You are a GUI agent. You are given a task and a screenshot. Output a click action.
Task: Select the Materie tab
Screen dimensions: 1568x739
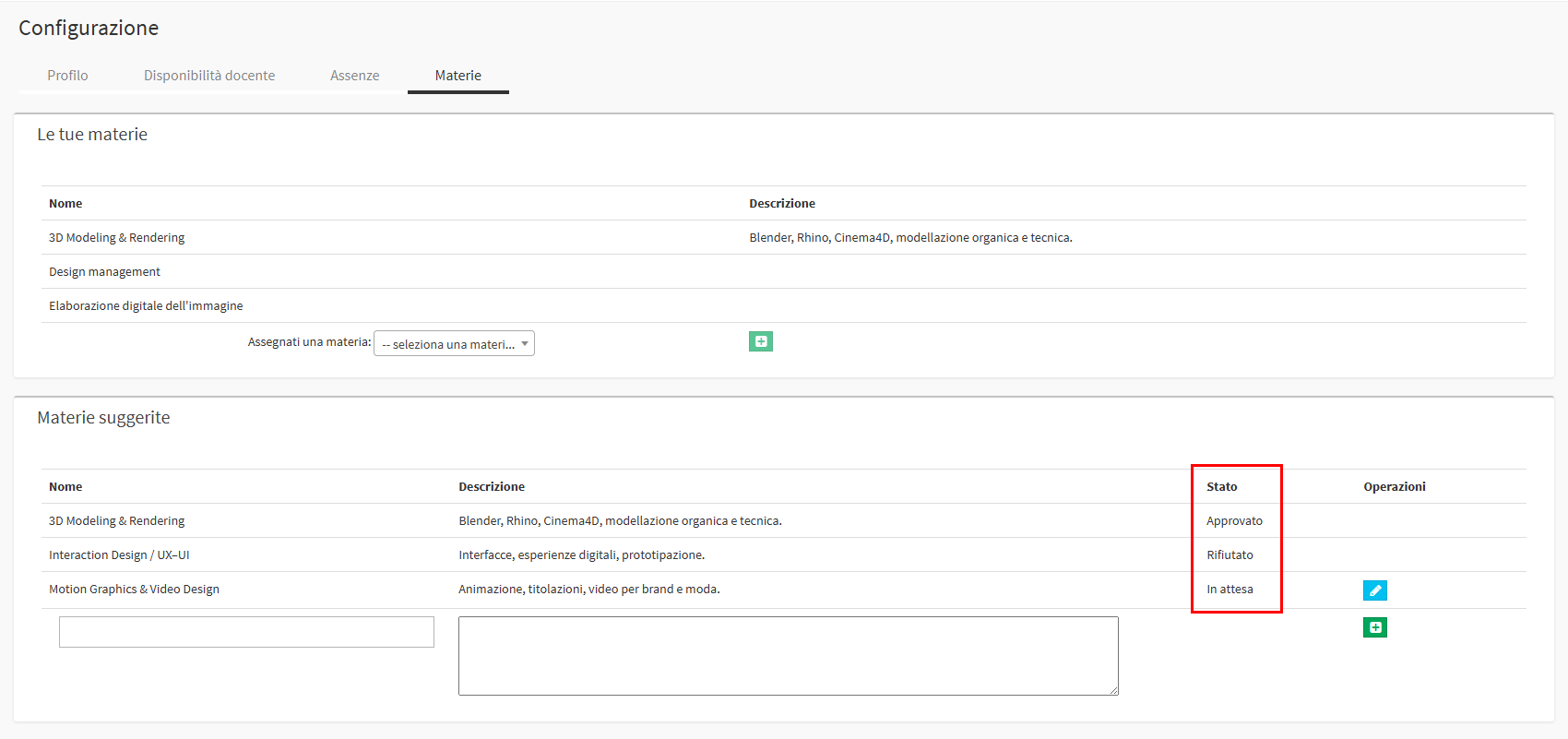pos(458,76)
